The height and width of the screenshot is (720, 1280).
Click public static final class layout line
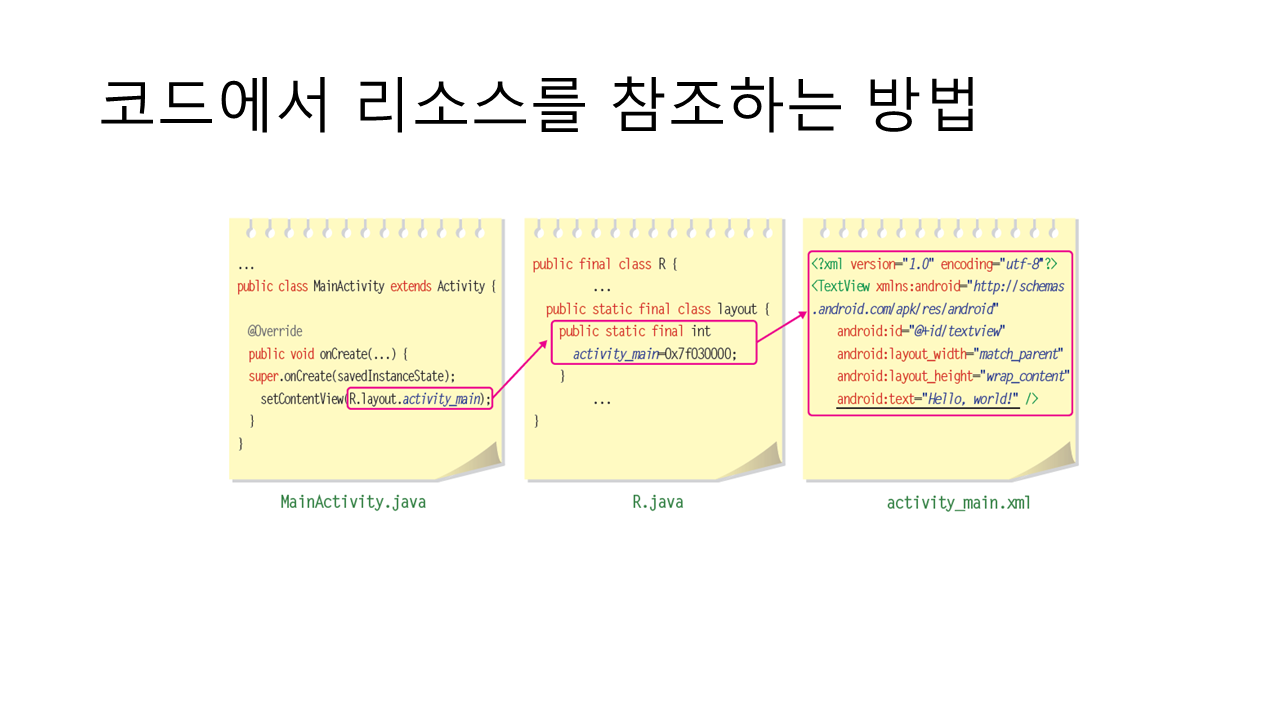click(658, 309)
